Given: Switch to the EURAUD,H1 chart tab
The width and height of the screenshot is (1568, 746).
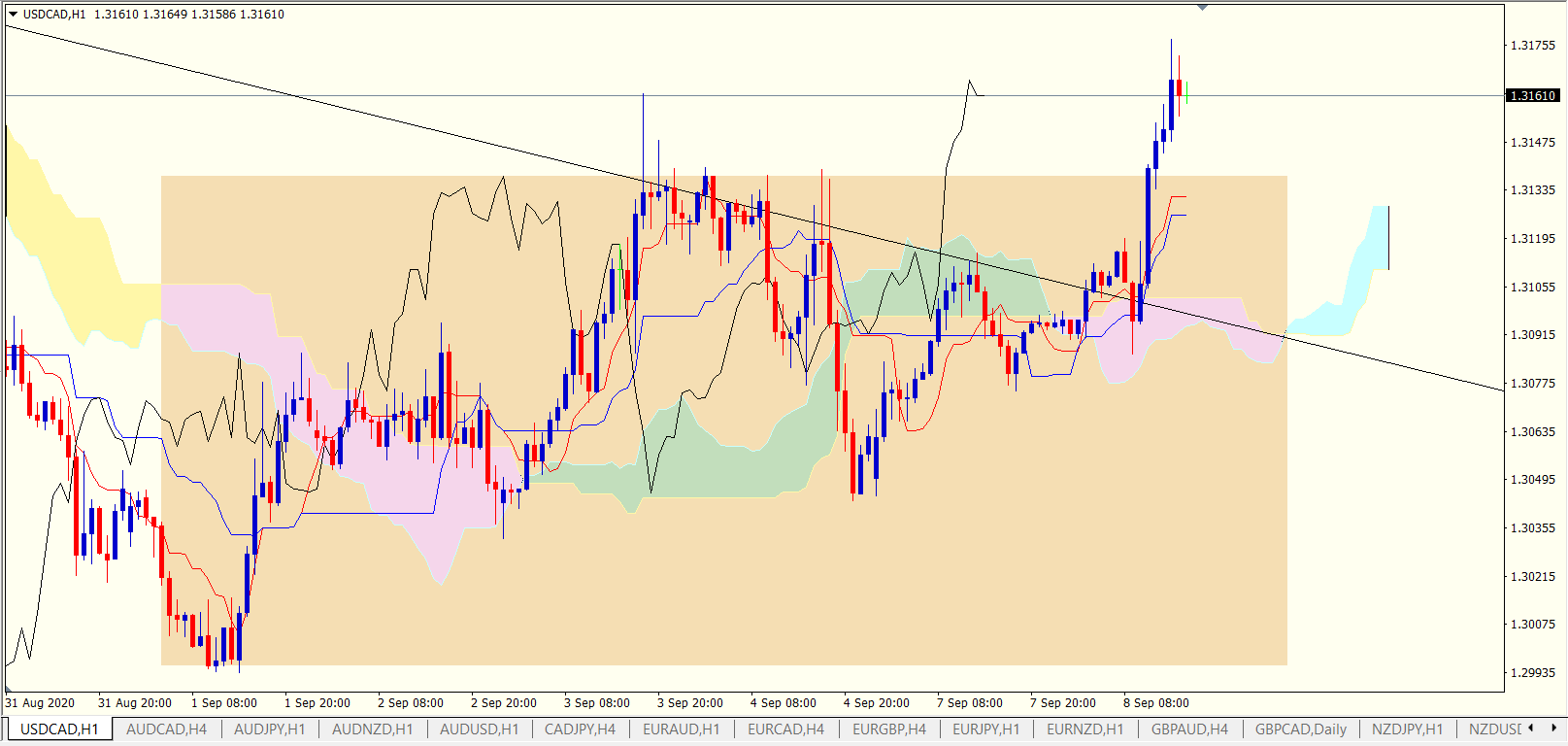Looking at the screenshot, I should tap(681, 729).
